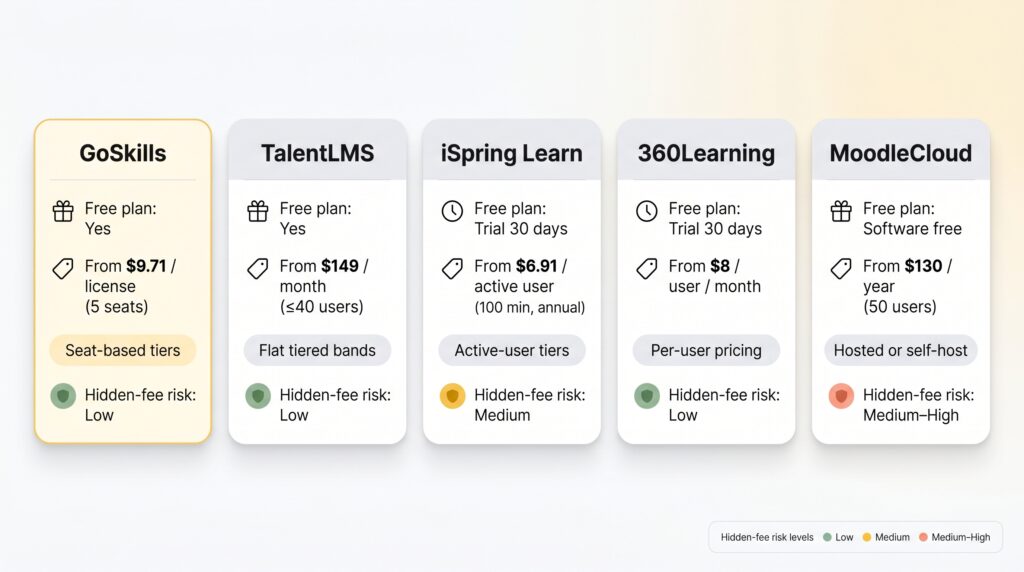This screenshot has height=572, width=1024.
Task: Click the red shield icon for MoodleCloud
Action: 841,396
